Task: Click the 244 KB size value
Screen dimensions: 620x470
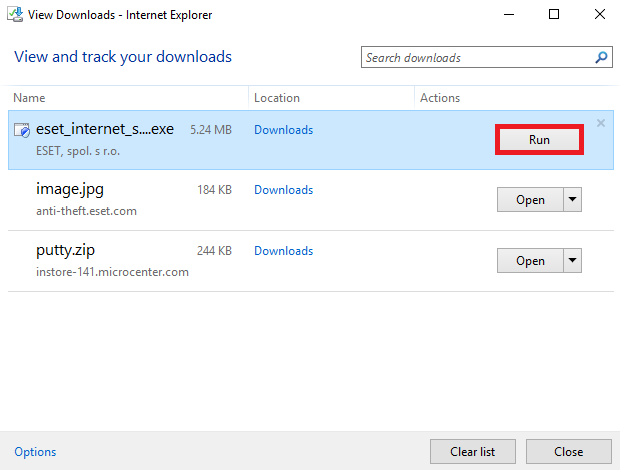Action: point(214,251)
